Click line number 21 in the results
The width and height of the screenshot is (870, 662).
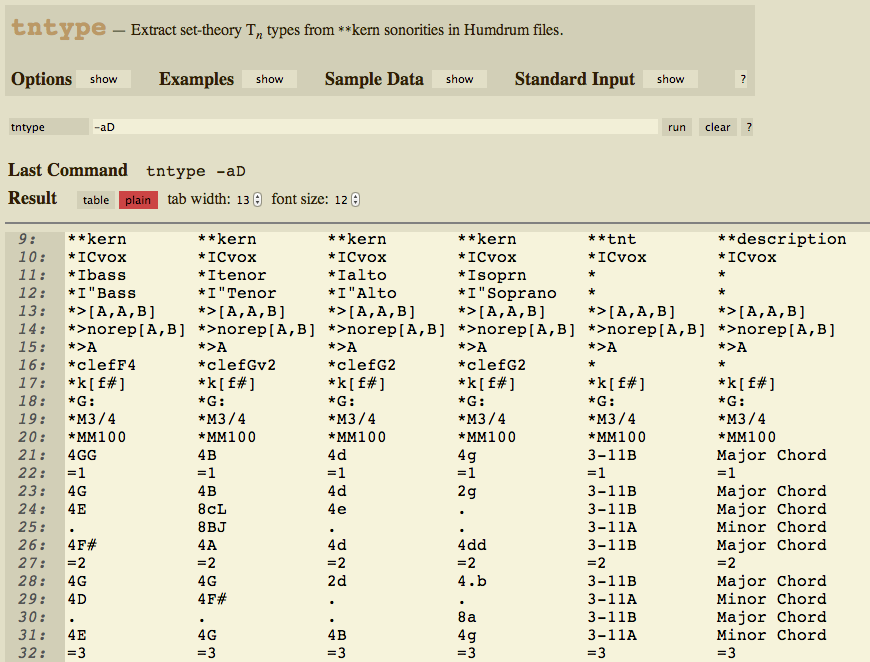click(27, 455)
